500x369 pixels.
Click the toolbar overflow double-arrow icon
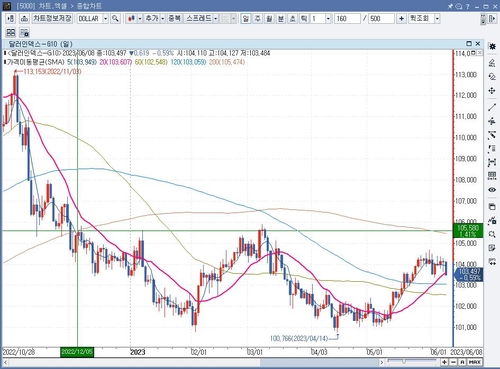pyautogui.click(x=483, y=19)
